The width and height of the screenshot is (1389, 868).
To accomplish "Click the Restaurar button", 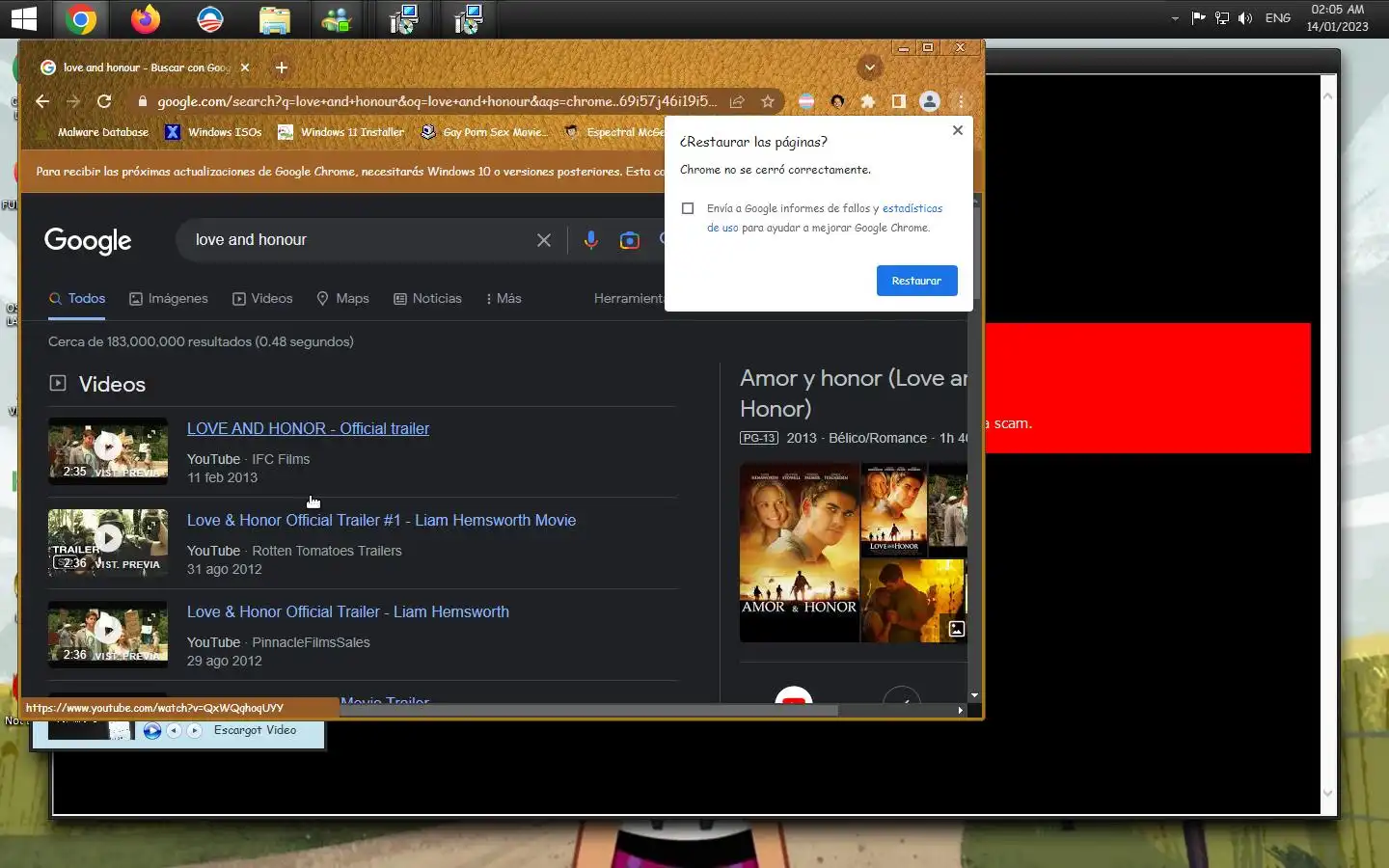I will pyautogui.click(x=916, y=281).
